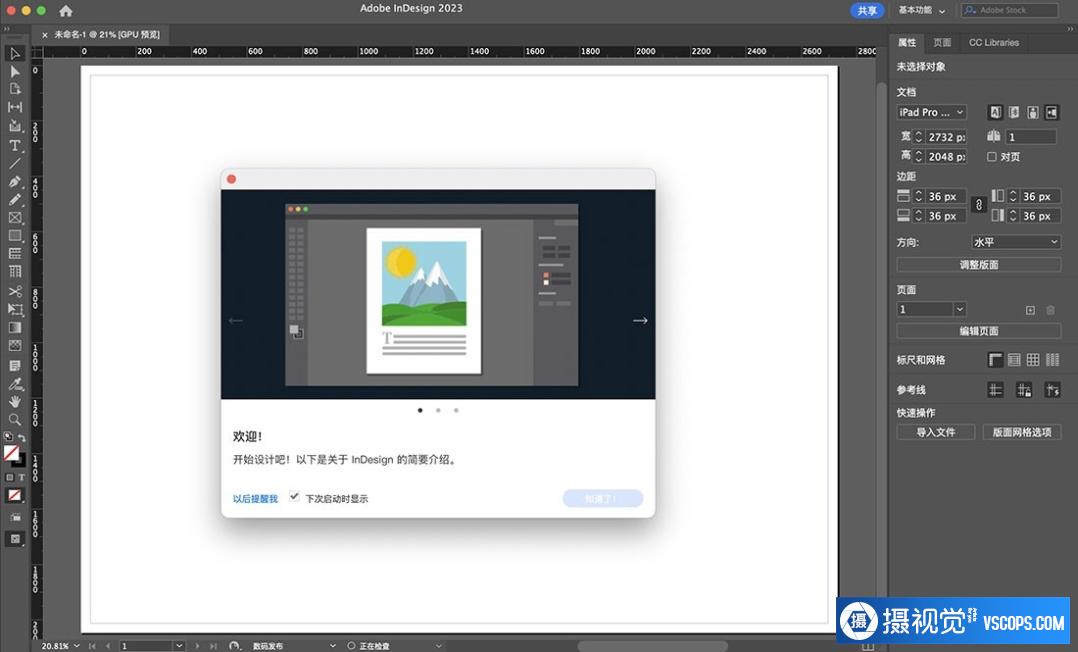1078x652 pixels.
Task: Select the 未命名-1 document tab
Action: coord(101,34)
